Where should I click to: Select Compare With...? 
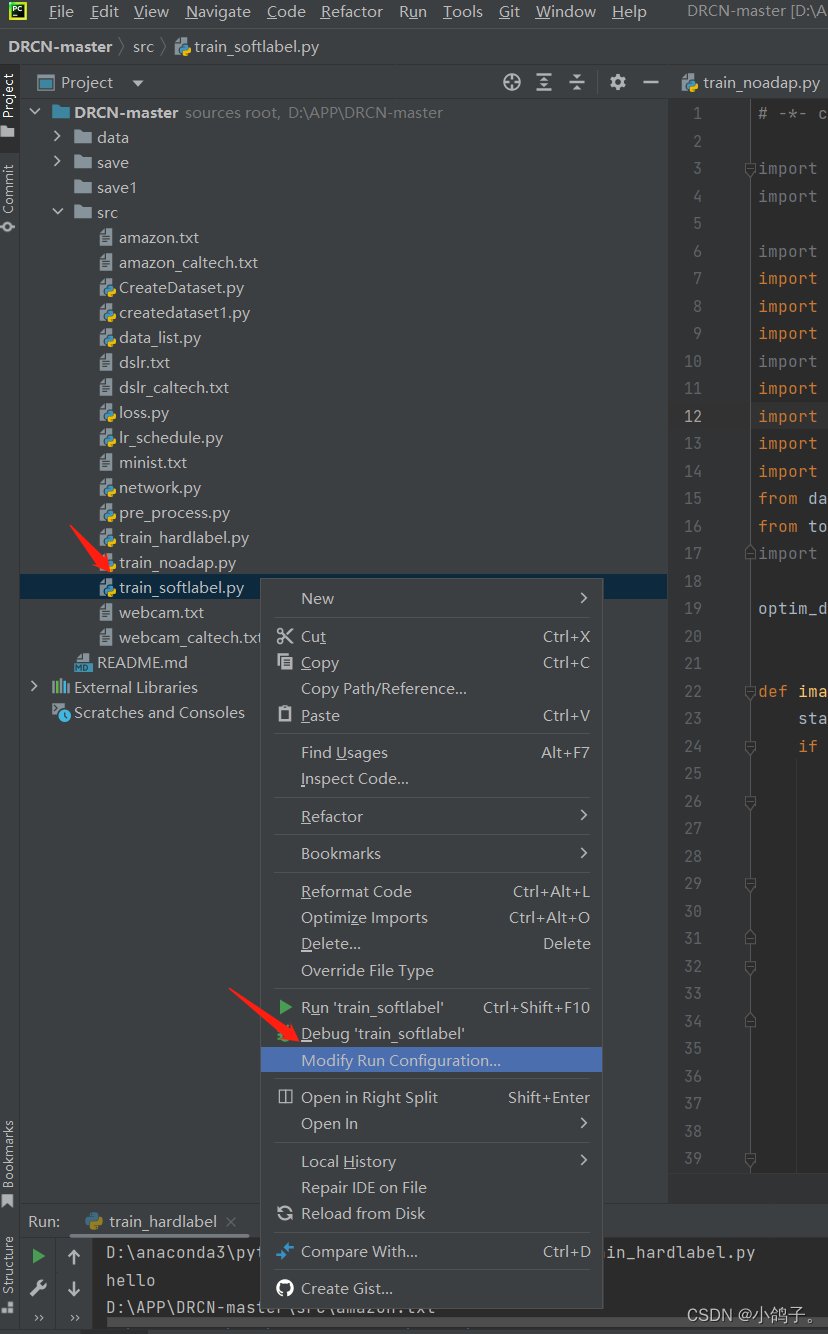coord(431,1251)
